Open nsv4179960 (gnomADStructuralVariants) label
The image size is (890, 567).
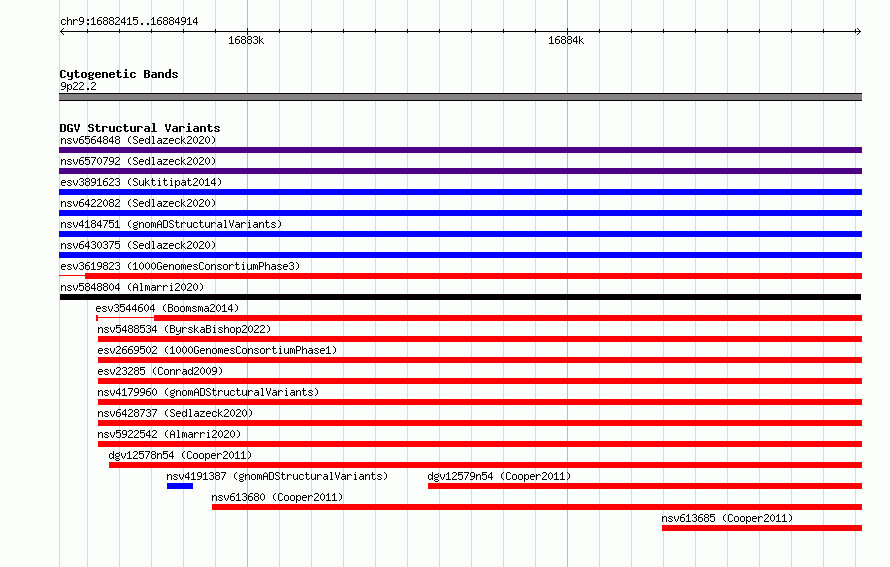tap(208, 392)
